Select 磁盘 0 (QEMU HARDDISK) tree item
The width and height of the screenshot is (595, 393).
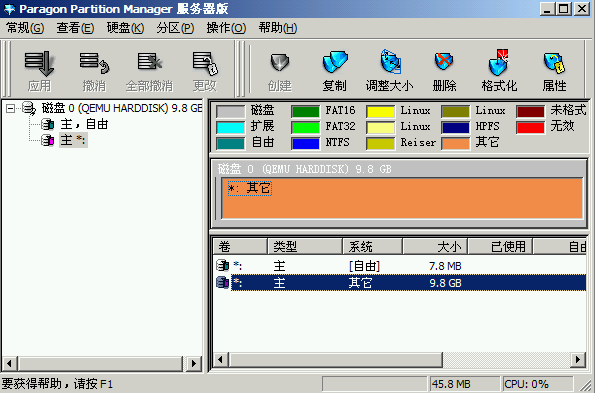tap(121, 108)
